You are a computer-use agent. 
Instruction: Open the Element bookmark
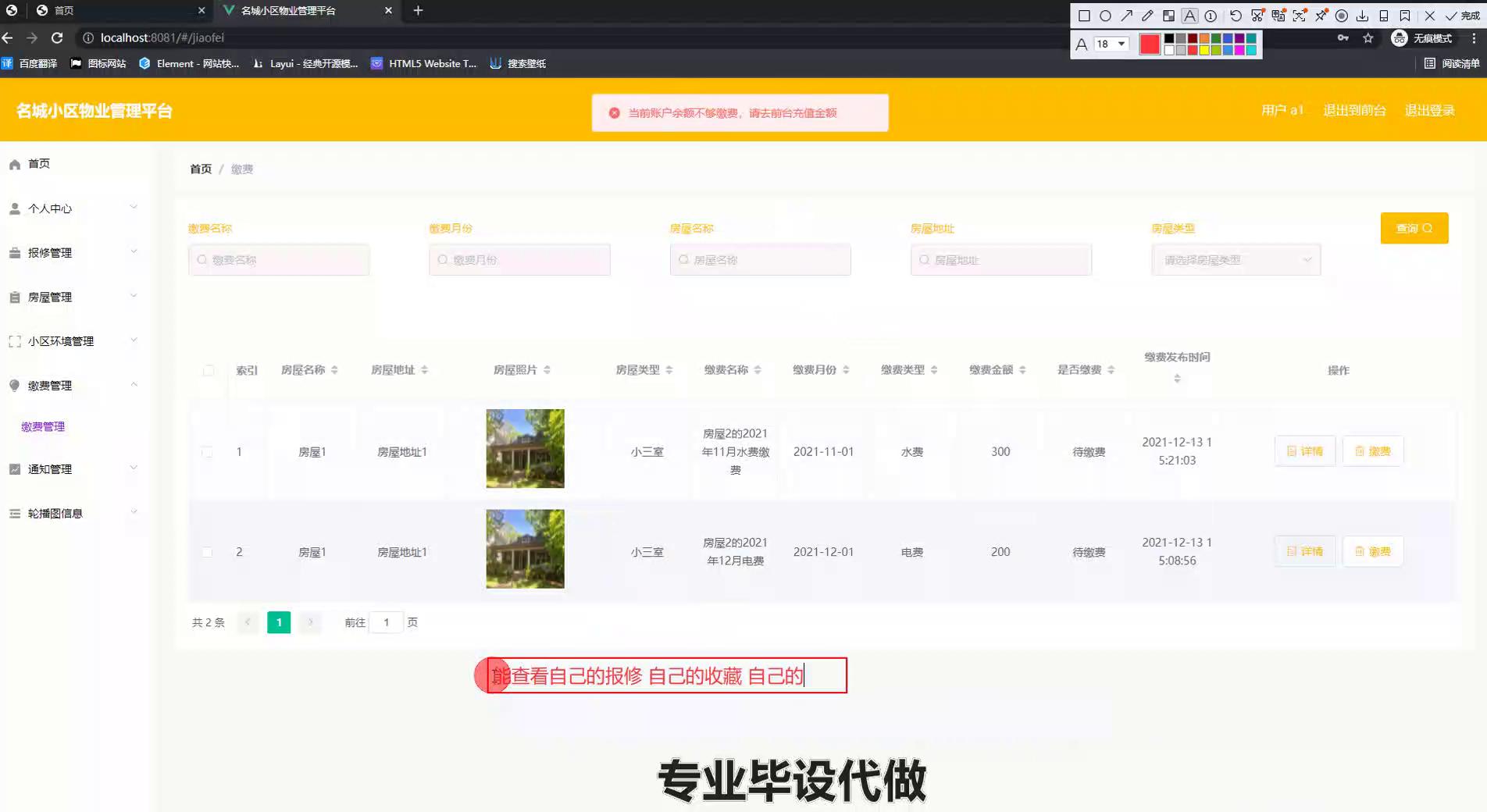pyautogui.click(x=189, y=63)
